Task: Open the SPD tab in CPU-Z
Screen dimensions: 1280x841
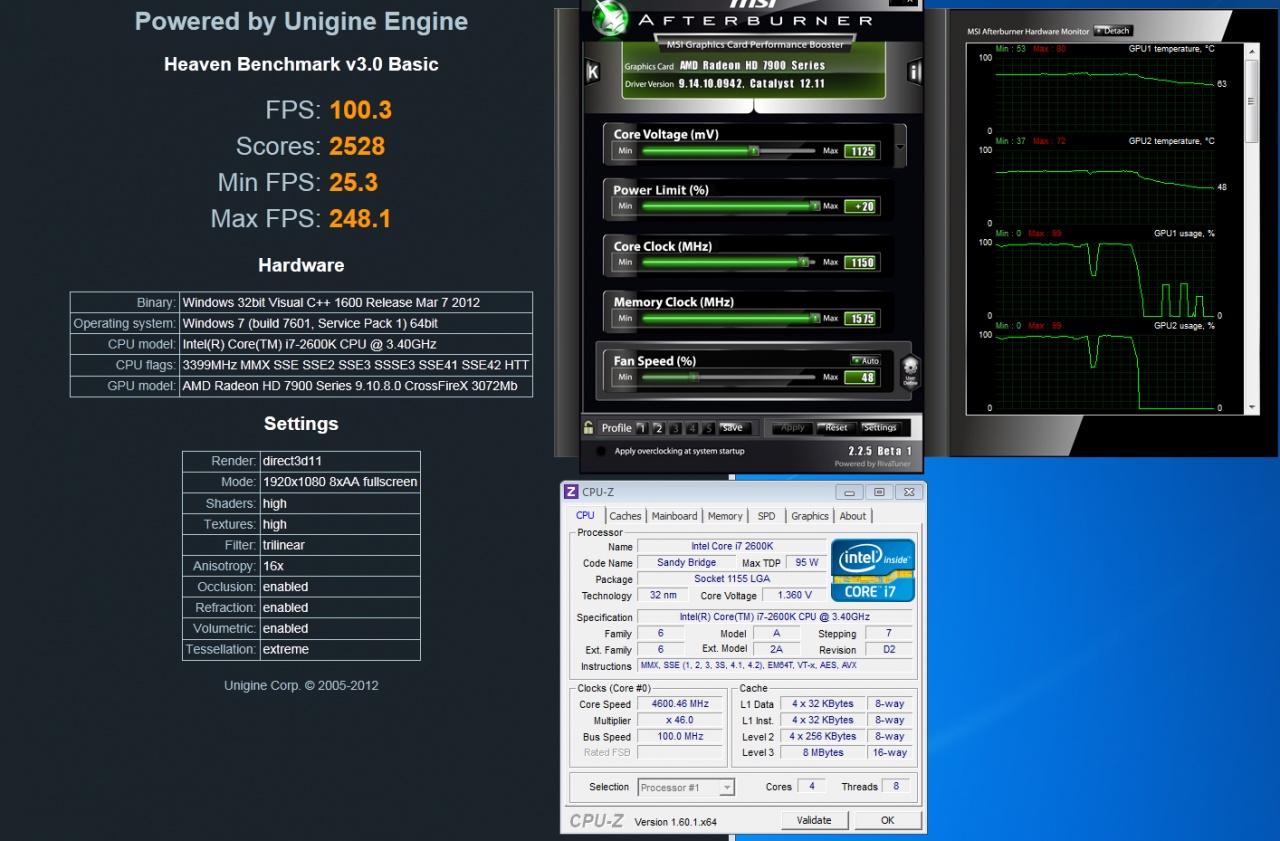Action: point(766,516)
